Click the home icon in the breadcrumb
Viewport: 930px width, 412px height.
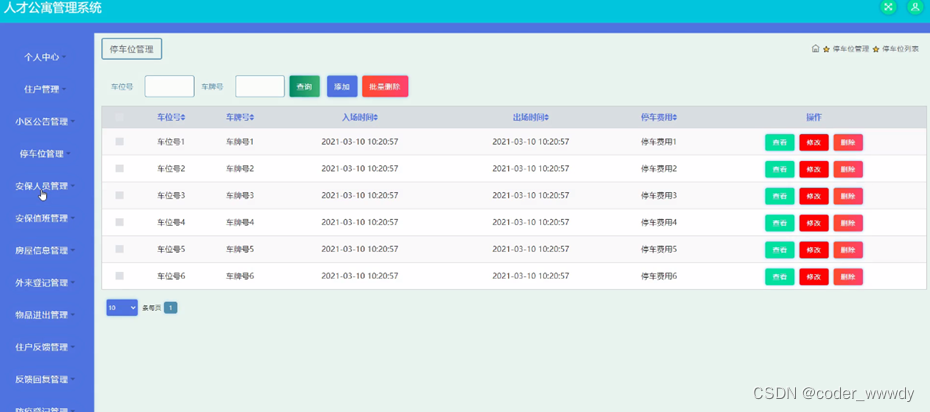pos(816,49)
